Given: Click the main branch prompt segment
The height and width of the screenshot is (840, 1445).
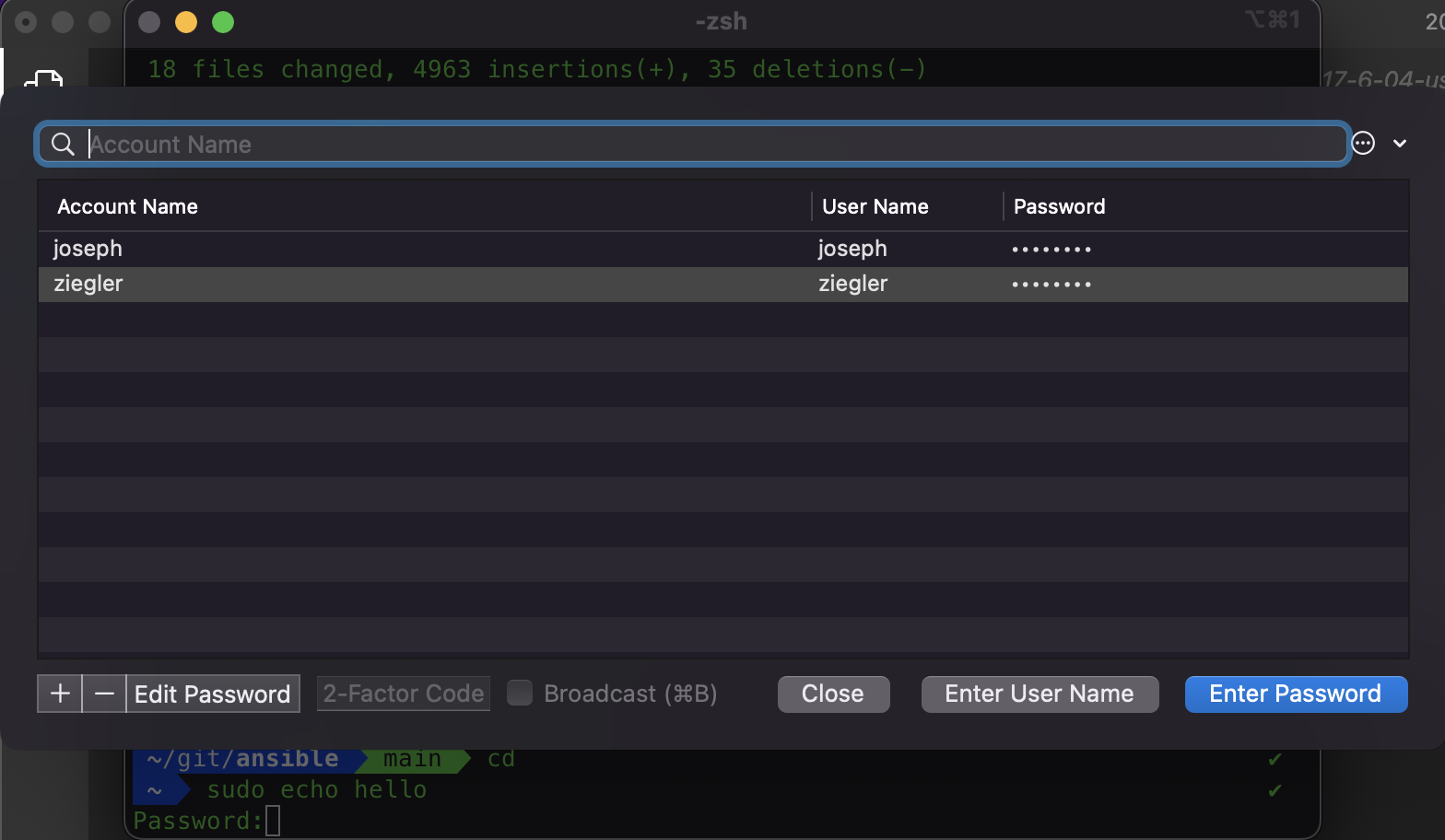Looking at the screenshot, I should point(412,759).
